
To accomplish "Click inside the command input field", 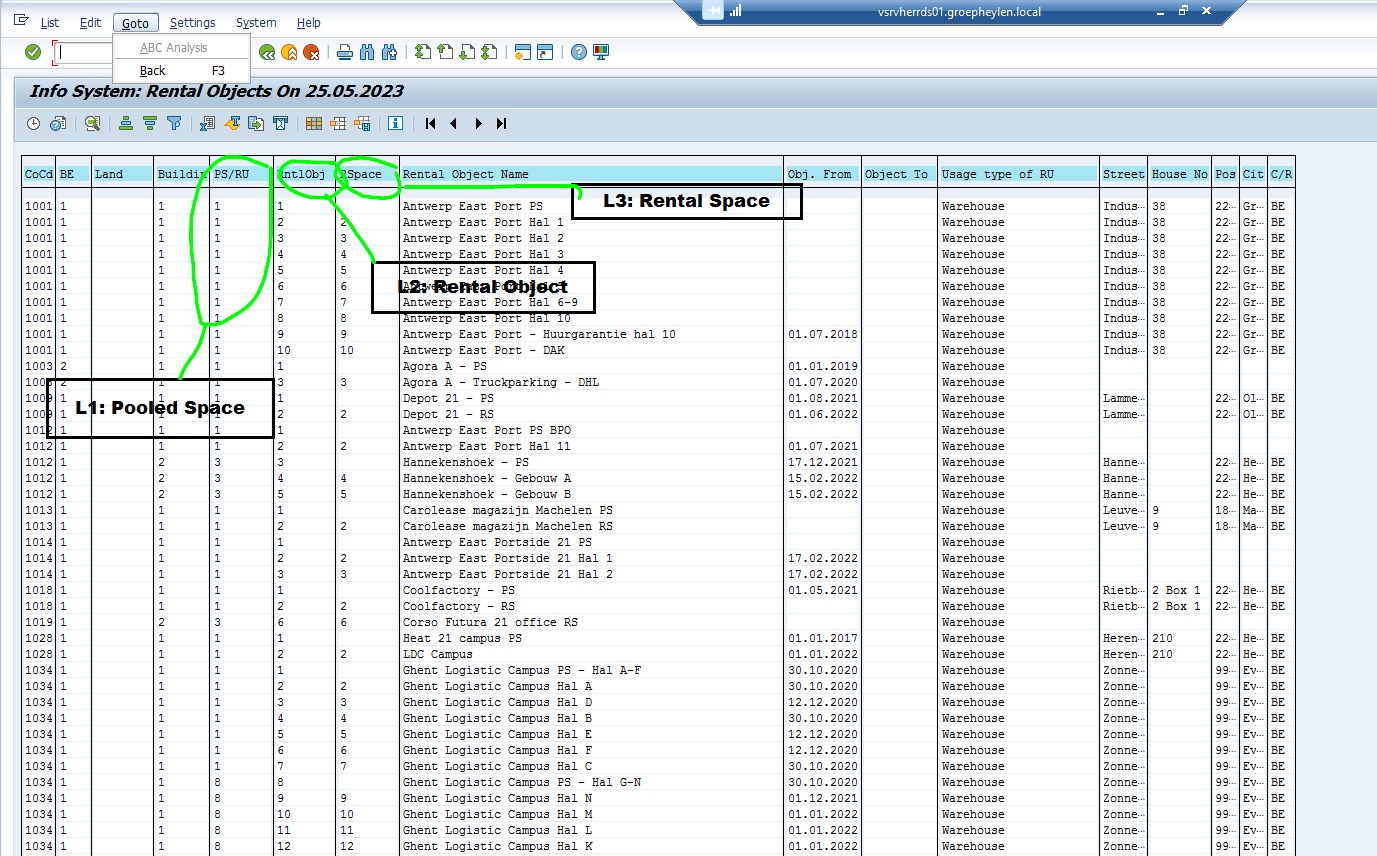I will click(x=85, y=52).
